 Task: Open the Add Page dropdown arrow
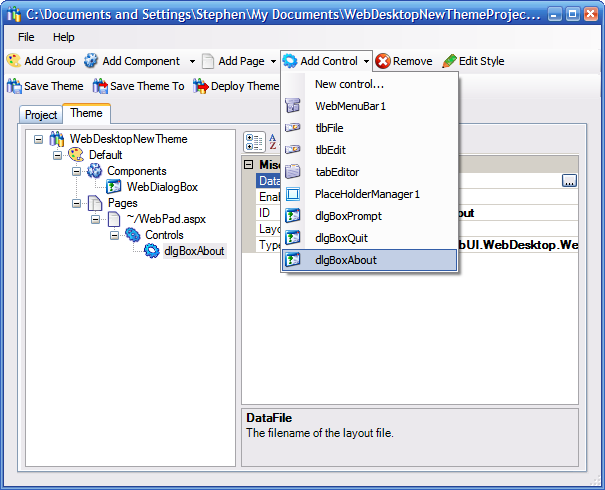272,61
